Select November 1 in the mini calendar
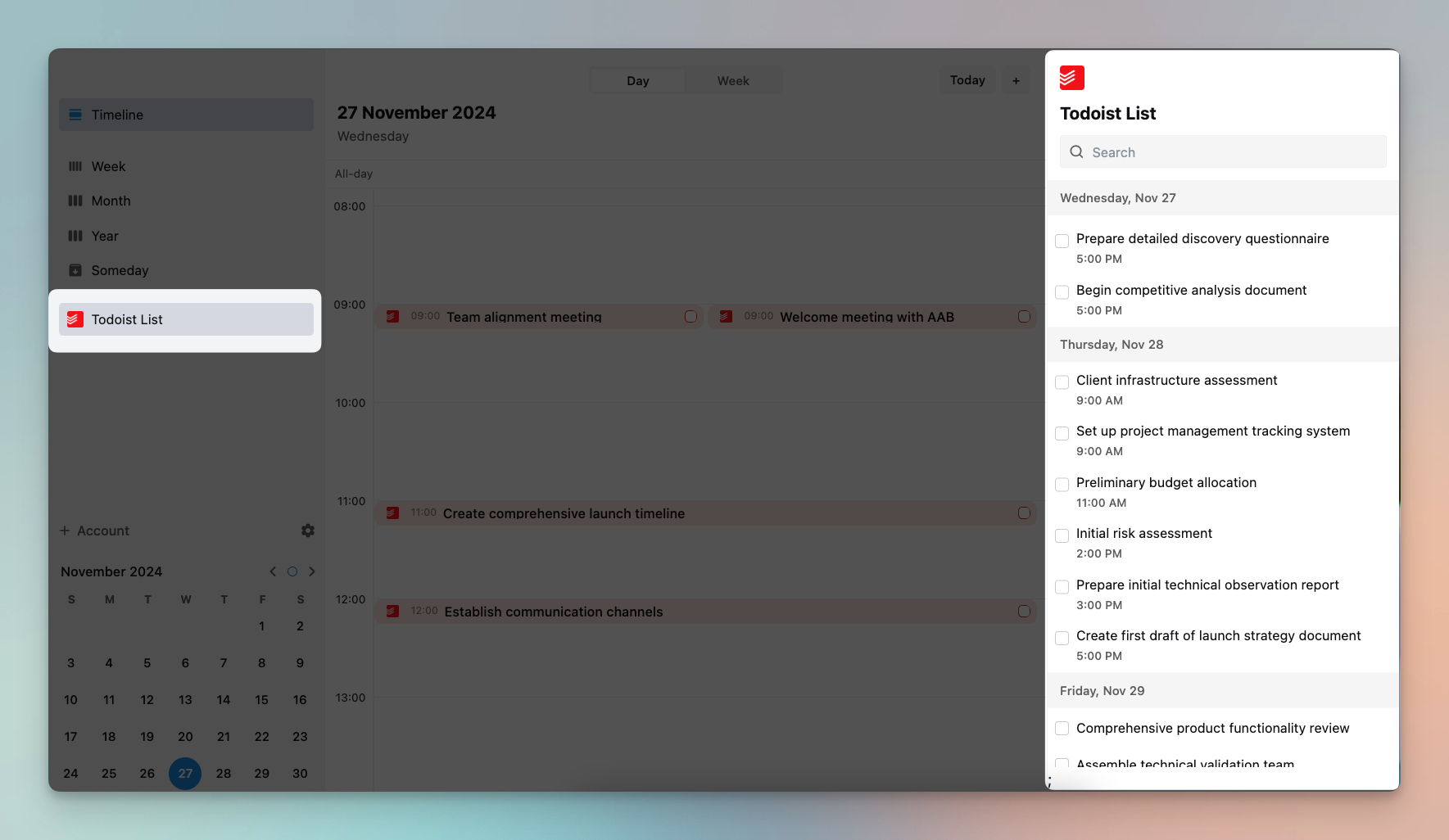The width and height of the screenshot is (1449, 840). tap(262, 626)
